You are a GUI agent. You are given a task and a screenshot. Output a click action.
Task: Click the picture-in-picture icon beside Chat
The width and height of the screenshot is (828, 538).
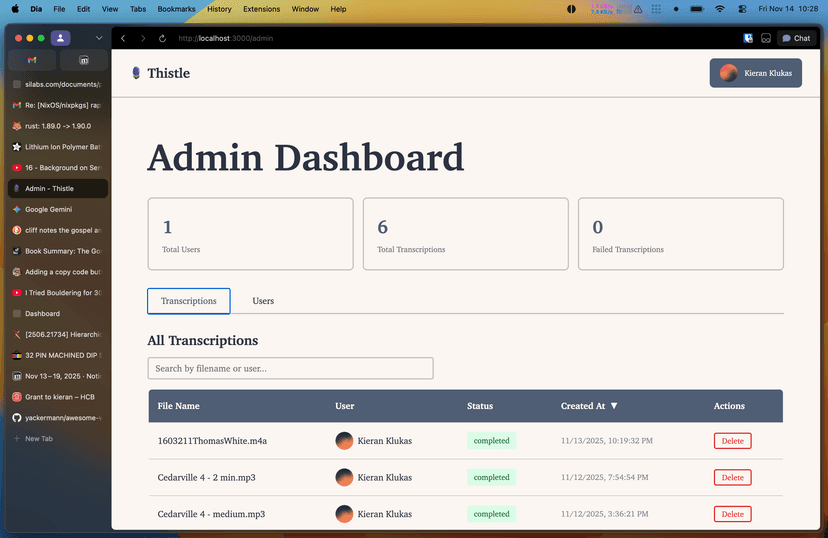pyautogui.click(x=766, y=38)
